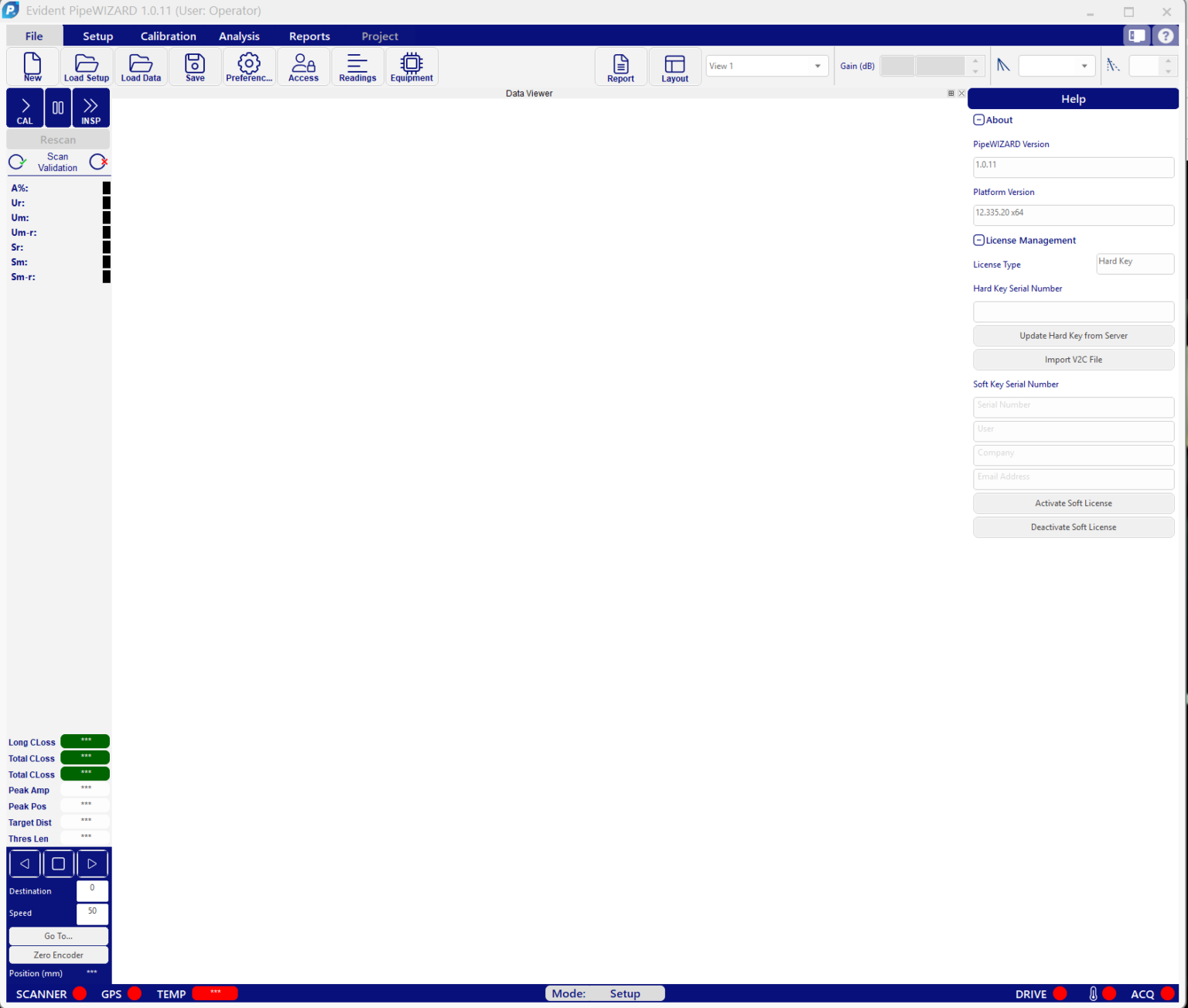Click the SCANNER red status indicator
Screen dimensions: 1188x1008
pyautogui.click(x=80, y=993)
